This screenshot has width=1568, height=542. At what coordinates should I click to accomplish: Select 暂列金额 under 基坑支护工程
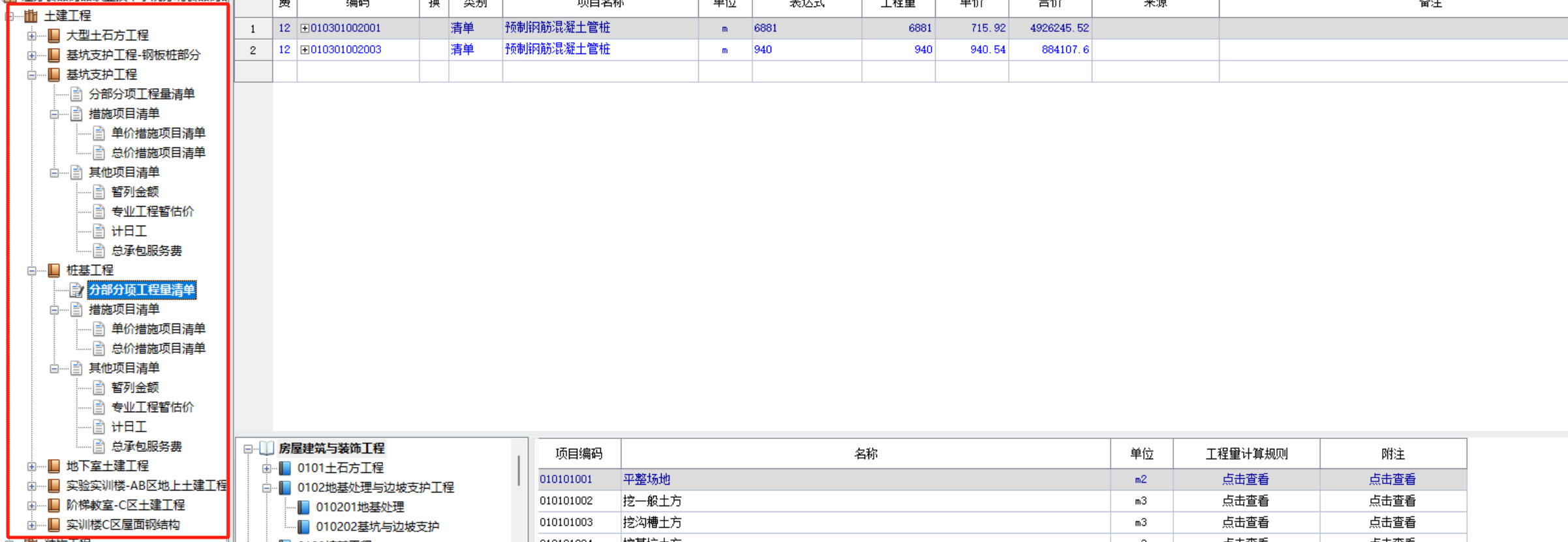click(x=135, y=192)
